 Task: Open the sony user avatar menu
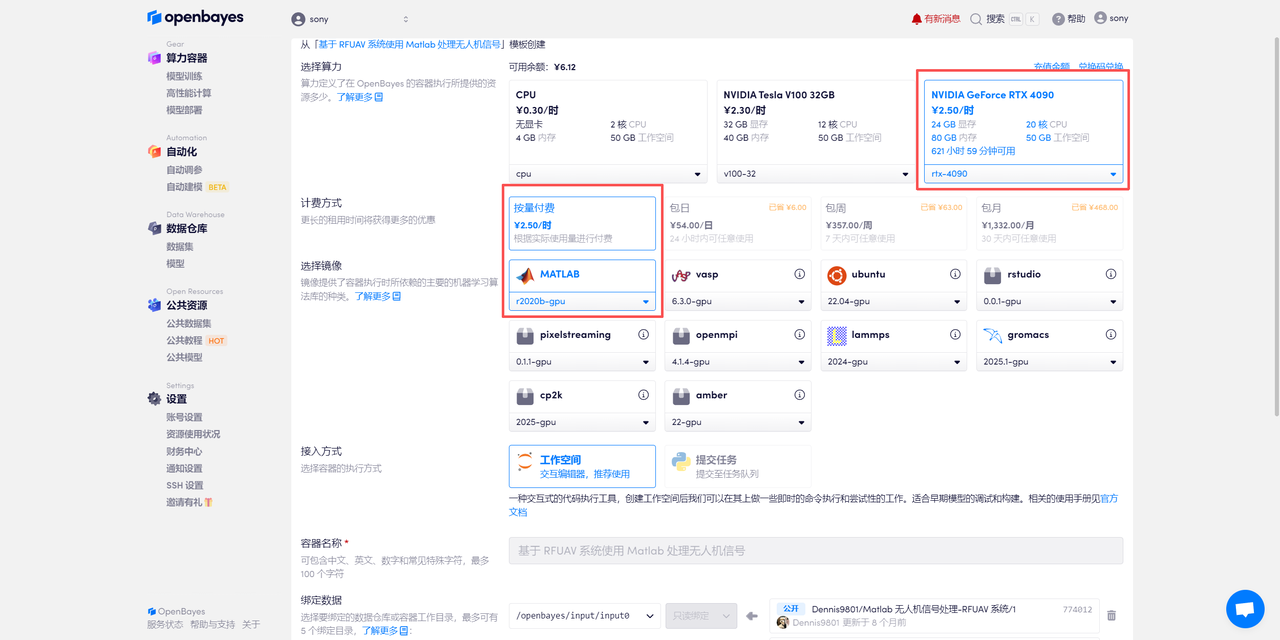click(1100, 18)
